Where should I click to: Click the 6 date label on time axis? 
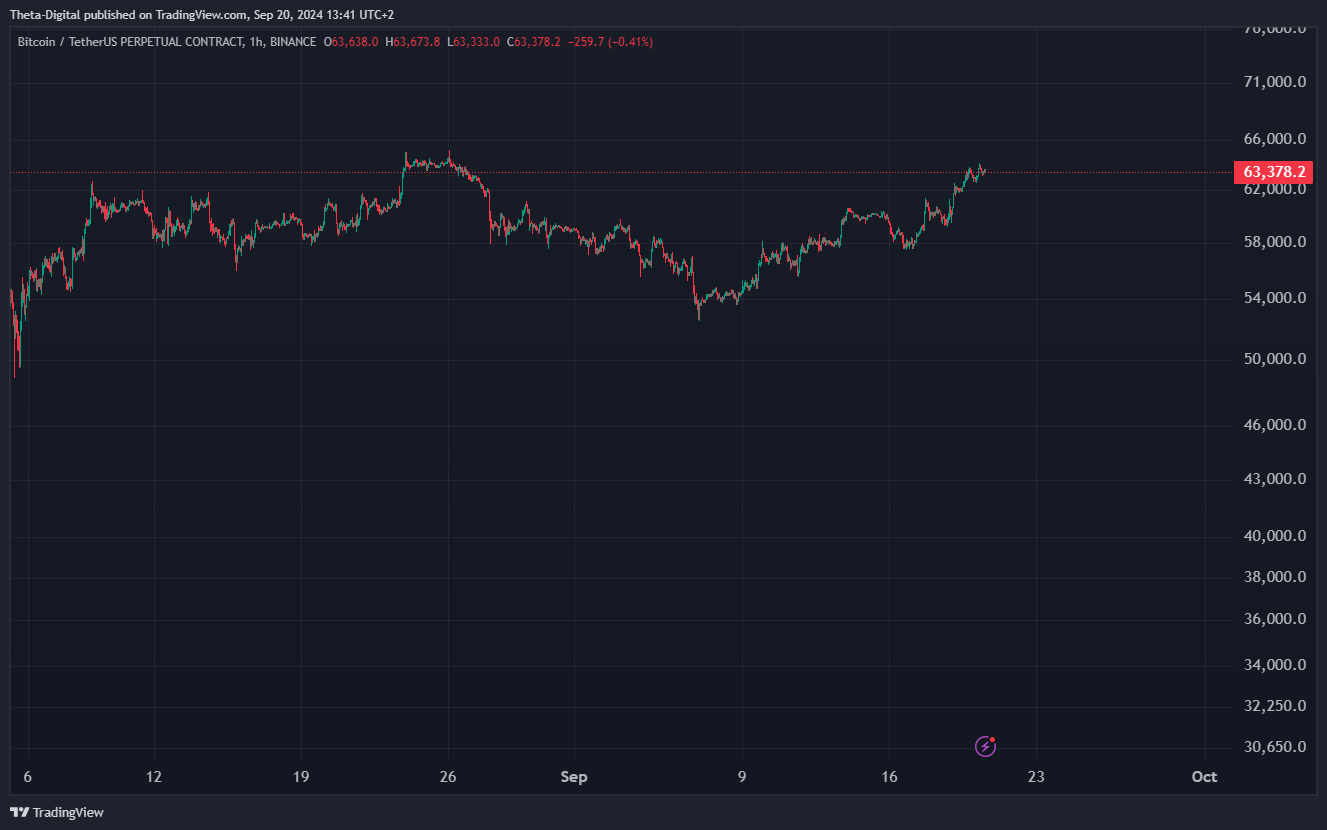pyautogui.click(x=27, y=777)
